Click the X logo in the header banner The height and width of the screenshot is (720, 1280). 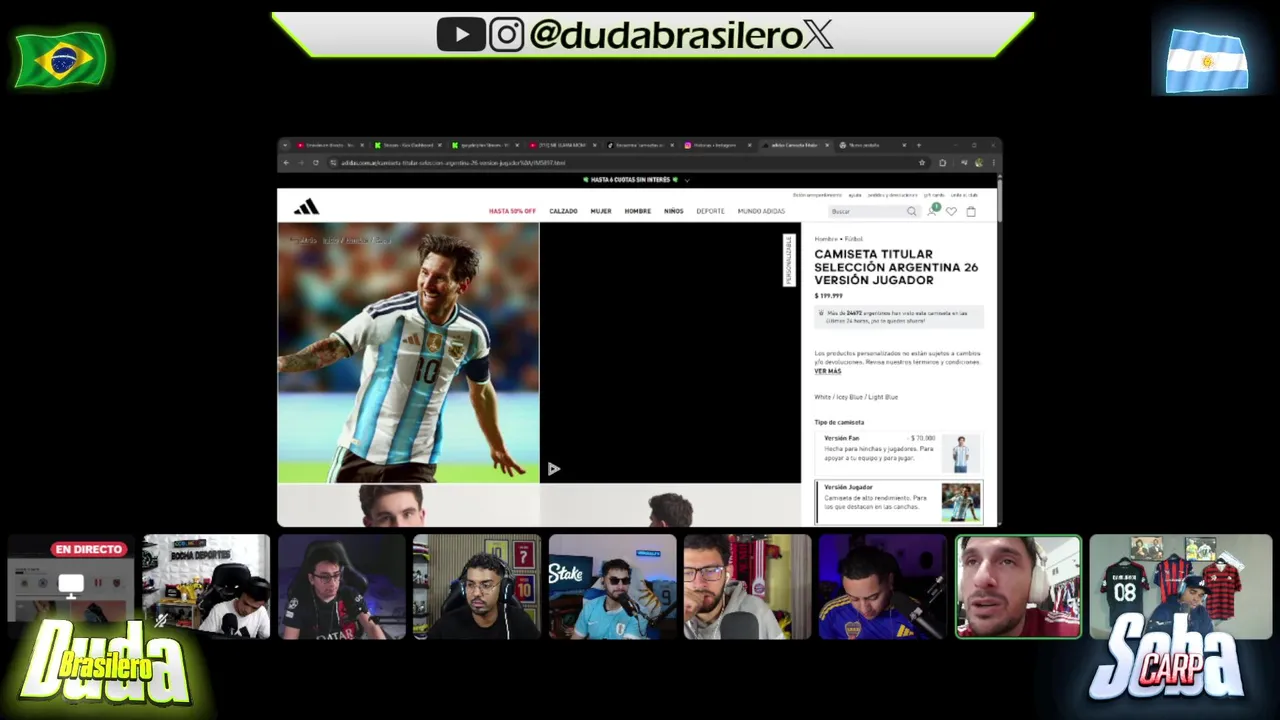(818, 35)
